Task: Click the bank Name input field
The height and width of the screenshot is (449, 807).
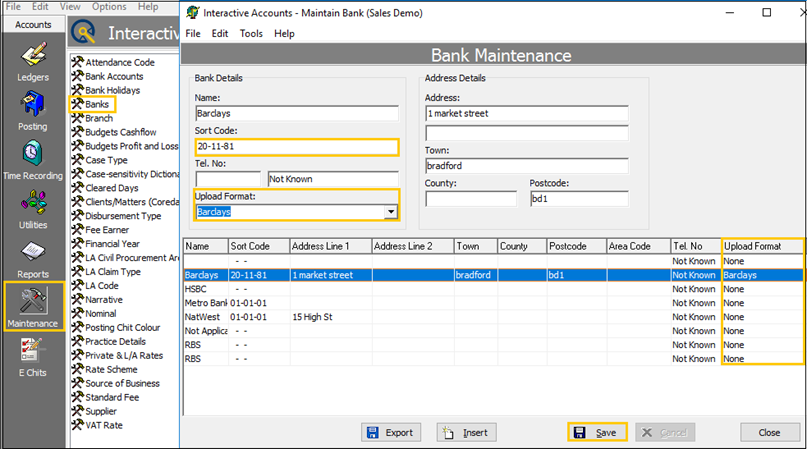Action: 297,114
